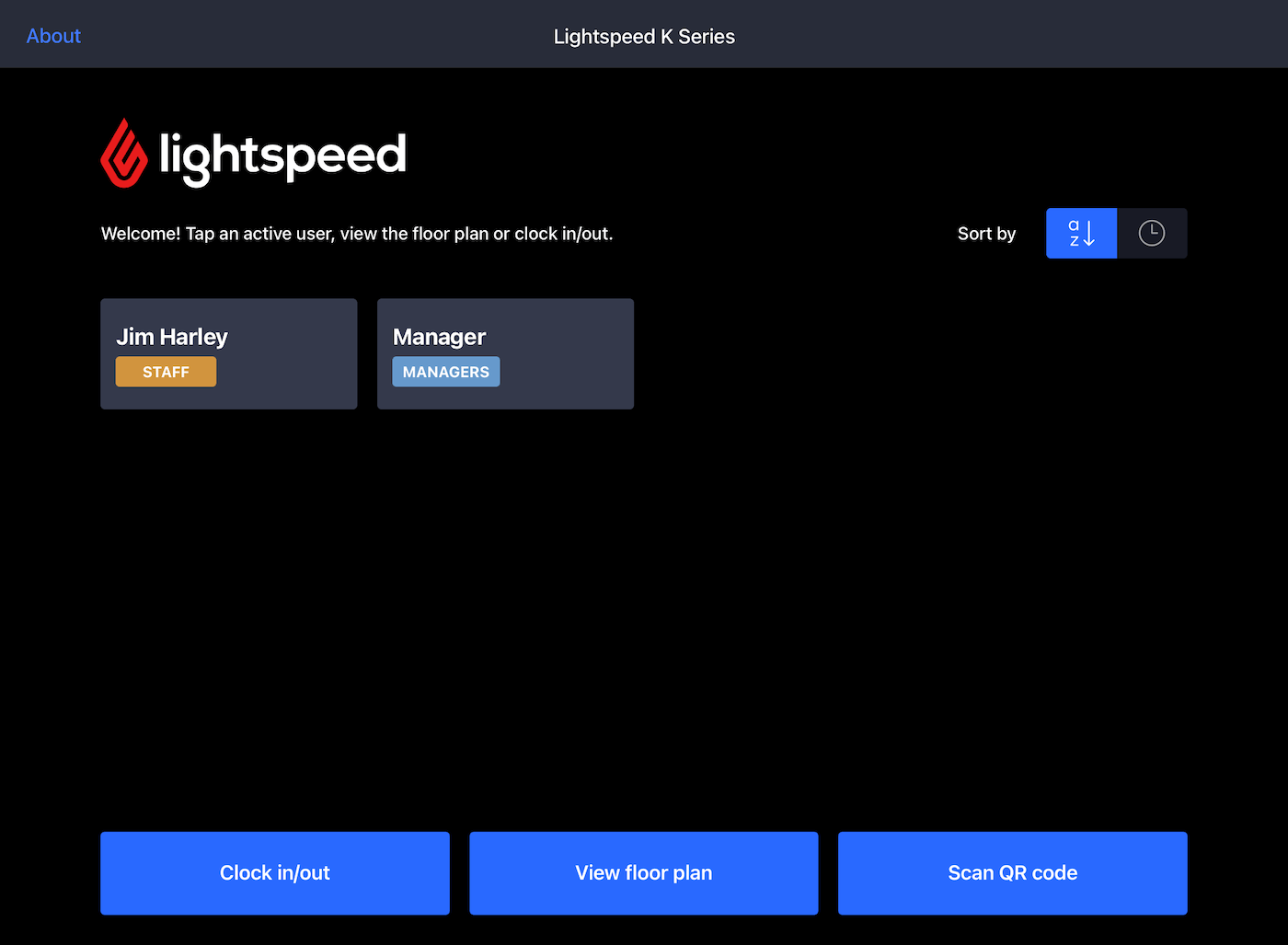The image size is (1288, 945).
Task: Open the About page
Action: coord(53,36)
